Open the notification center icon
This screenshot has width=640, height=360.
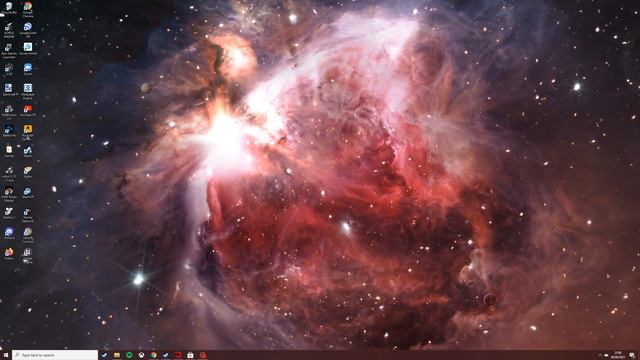point(632,355)
